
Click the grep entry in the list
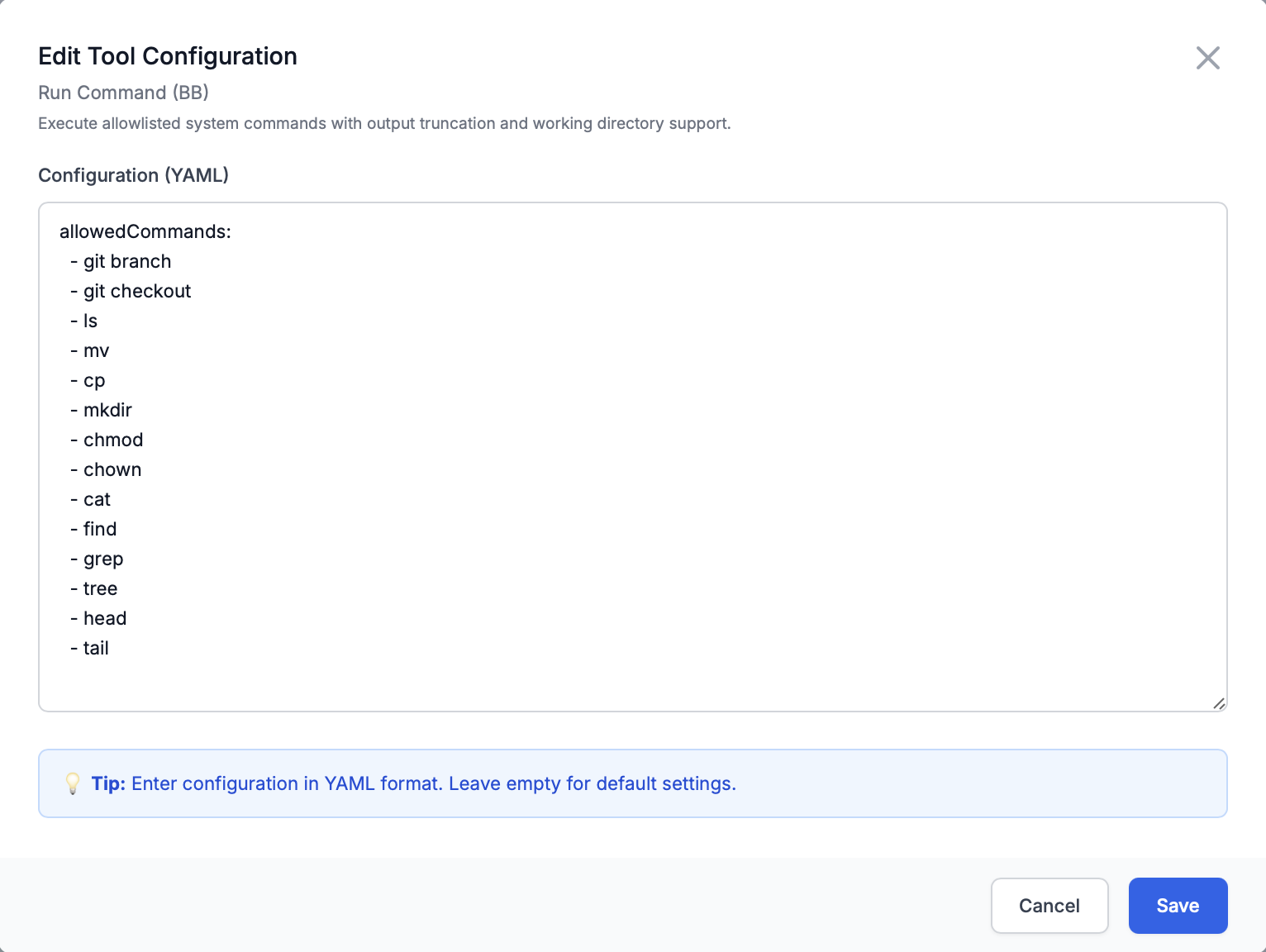[x=103, y=559]
